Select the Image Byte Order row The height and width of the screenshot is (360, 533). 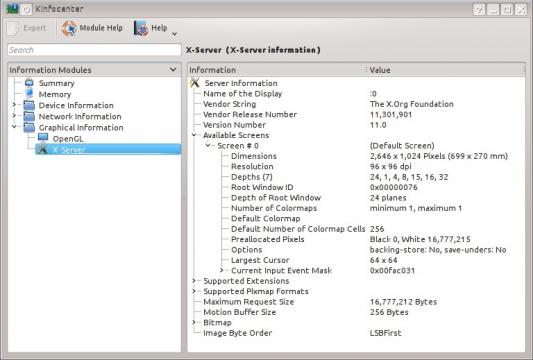(237, 333)
